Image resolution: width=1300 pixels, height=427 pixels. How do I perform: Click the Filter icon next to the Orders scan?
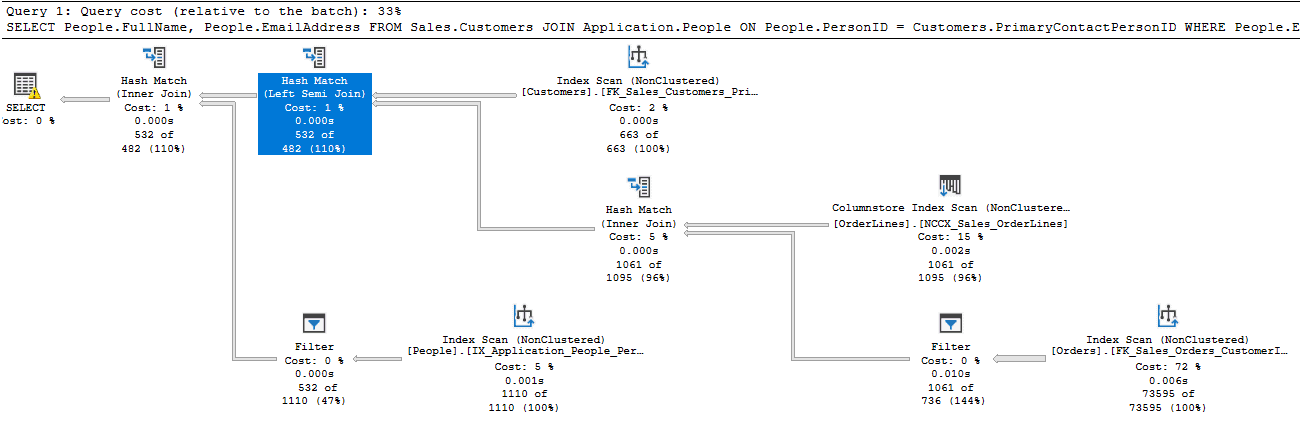(950, 323)
